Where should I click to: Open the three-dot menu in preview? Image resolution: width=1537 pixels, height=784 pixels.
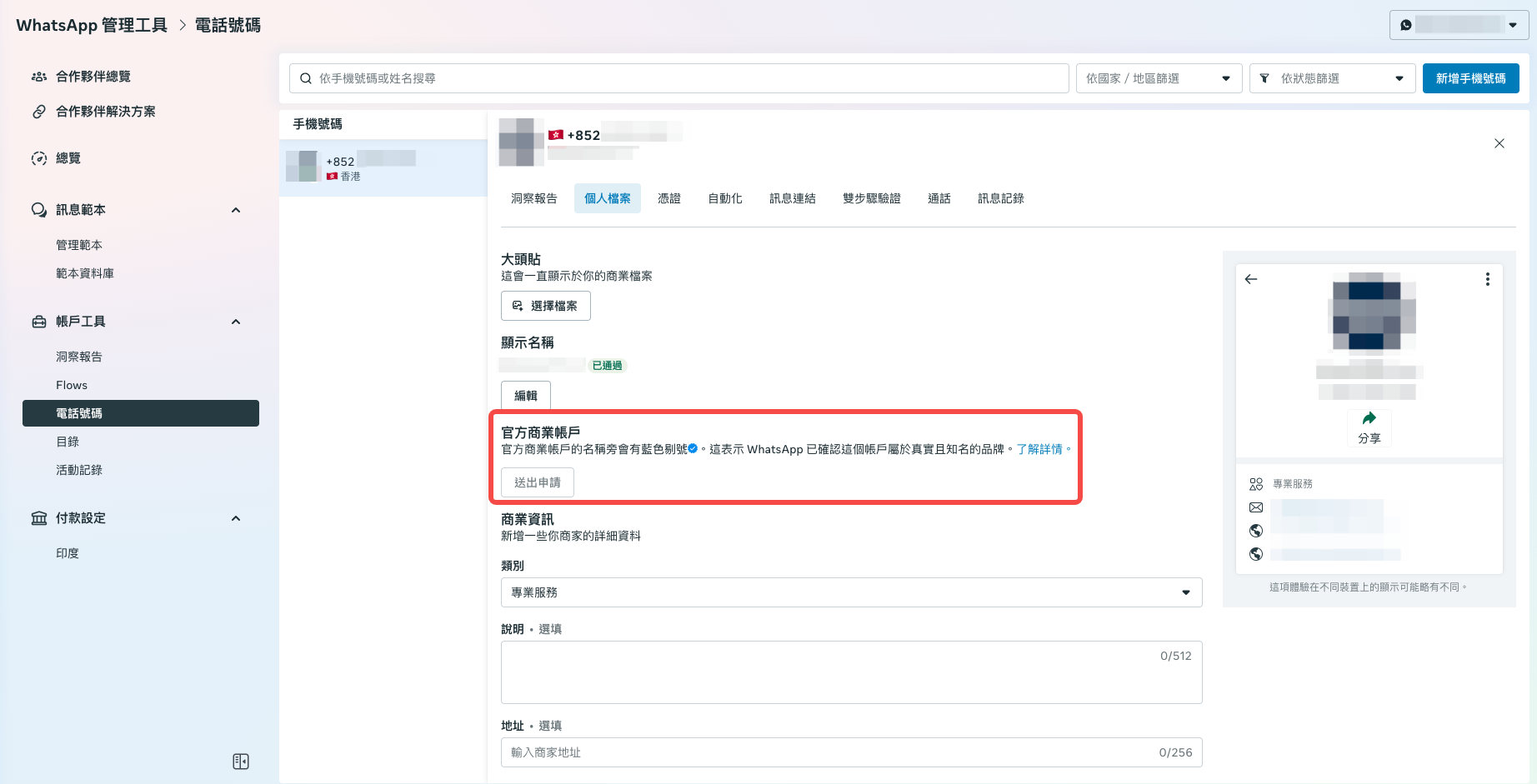click(x=1488, y=279)
